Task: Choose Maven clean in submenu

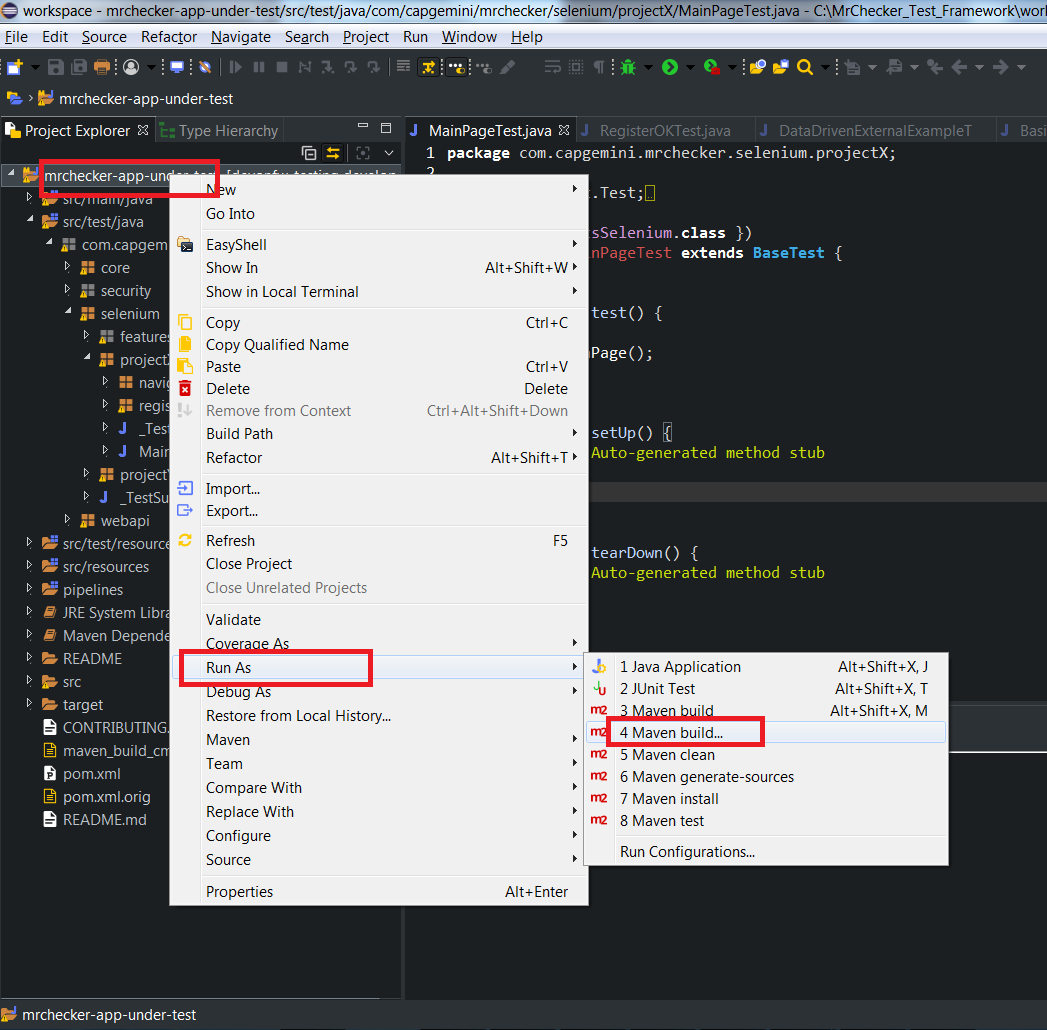Action: 667,755
